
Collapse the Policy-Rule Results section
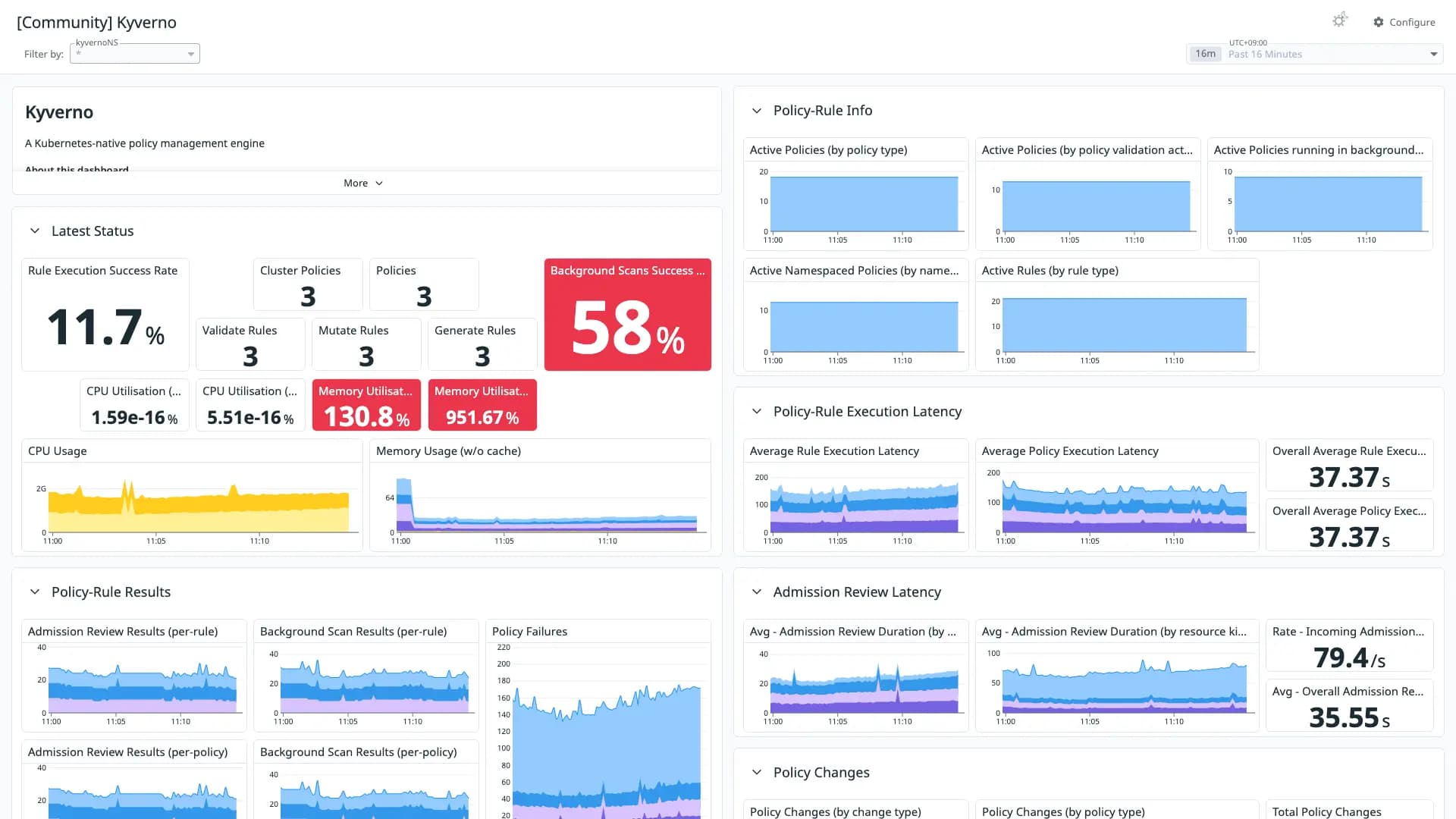pos(35,592)
